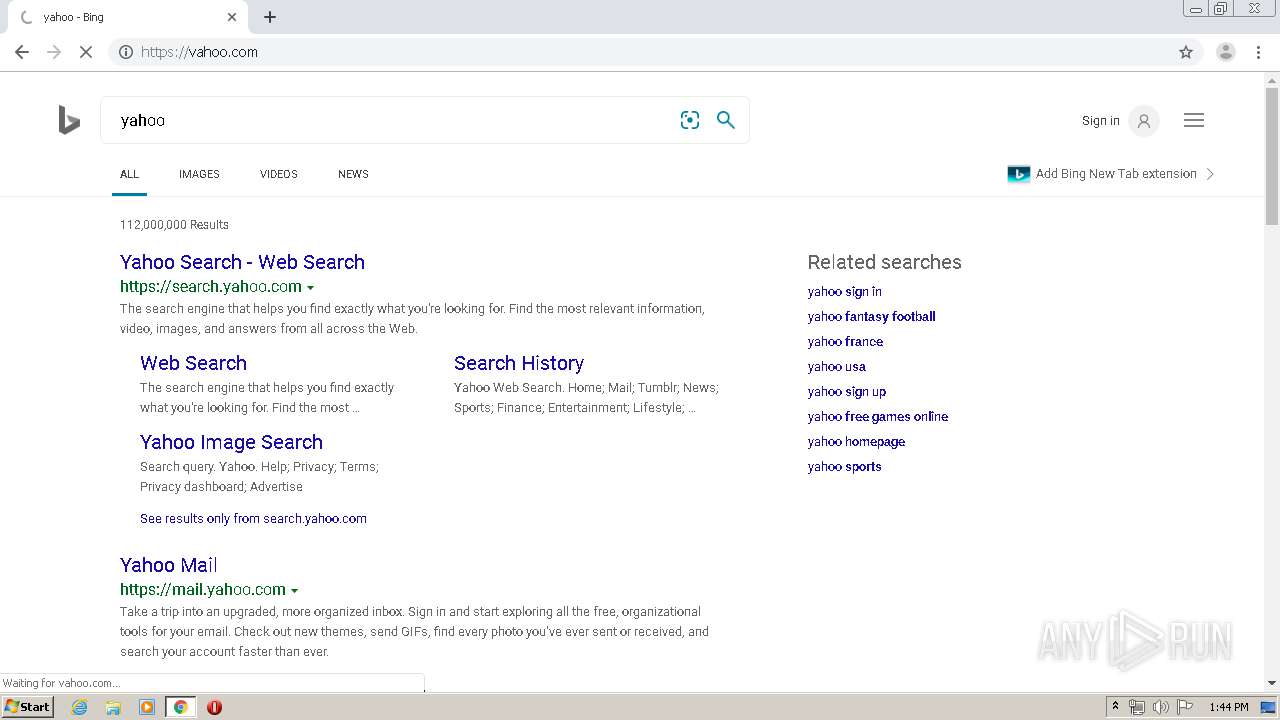Select related search yahoo france
Viewport: 1280px width, 720px height.
pos(845,342)
